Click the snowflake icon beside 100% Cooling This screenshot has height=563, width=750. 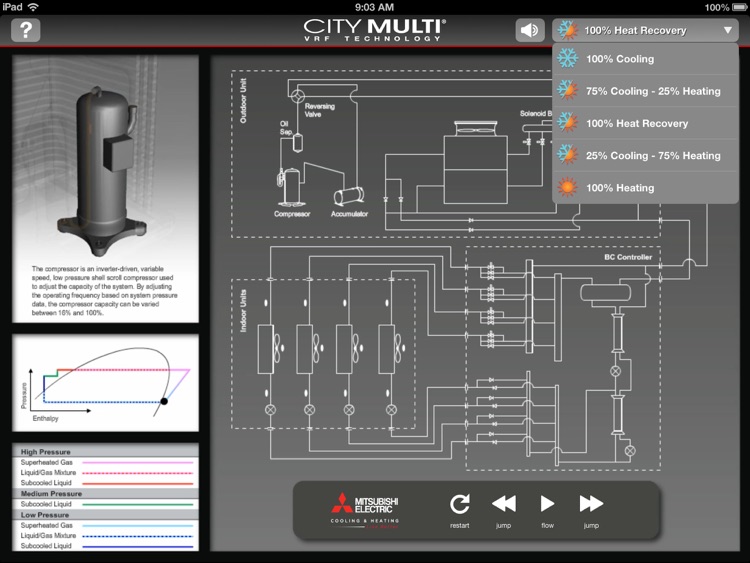click(567, 59)
